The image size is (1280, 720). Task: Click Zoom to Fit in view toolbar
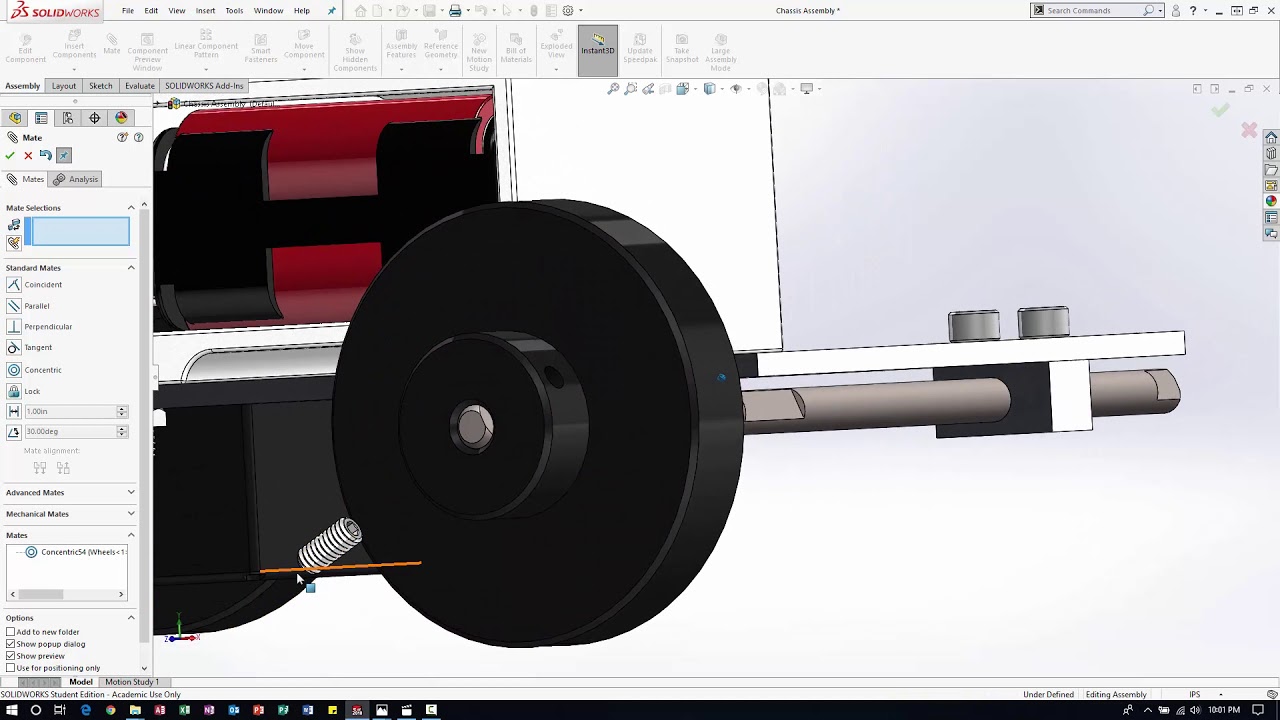(x=613, y=89)
